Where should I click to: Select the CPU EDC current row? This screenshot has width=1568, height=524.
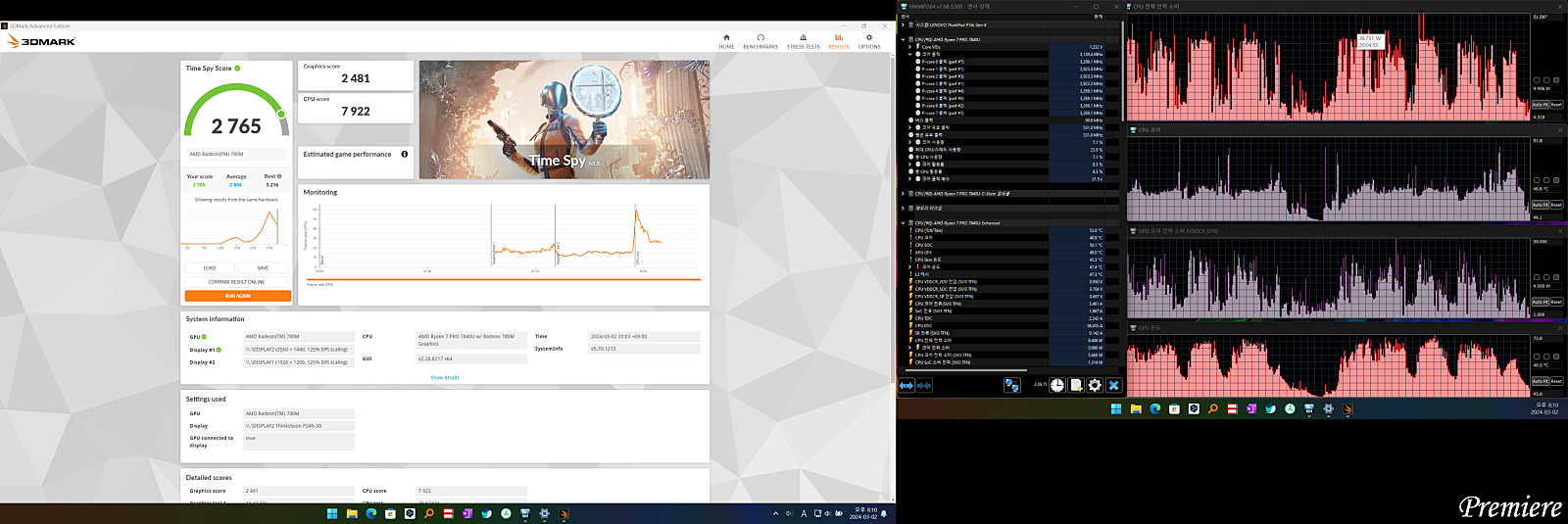point(1007,326)
